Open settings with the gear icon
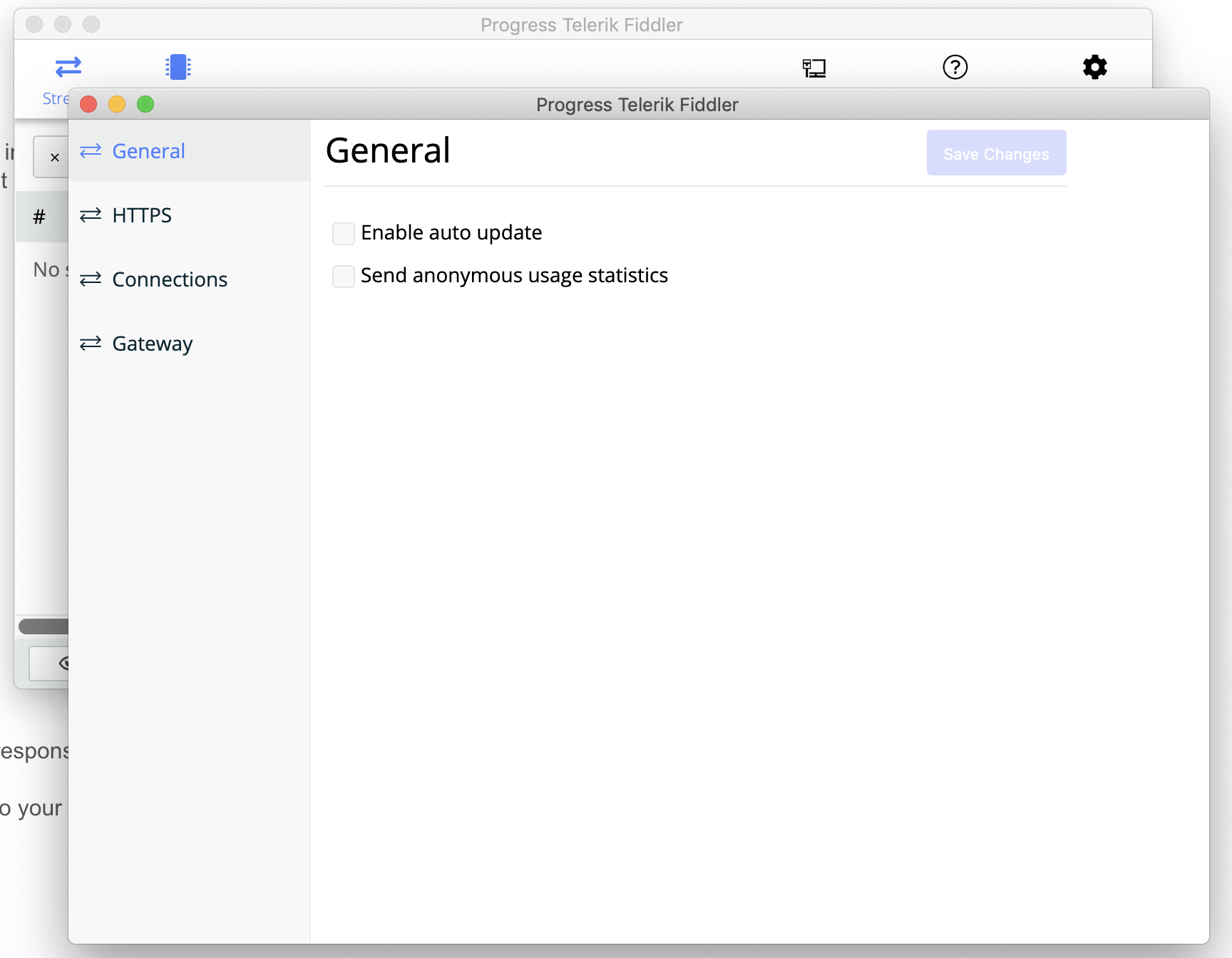The image size is (1232, 958). (x=1094, y=67)
